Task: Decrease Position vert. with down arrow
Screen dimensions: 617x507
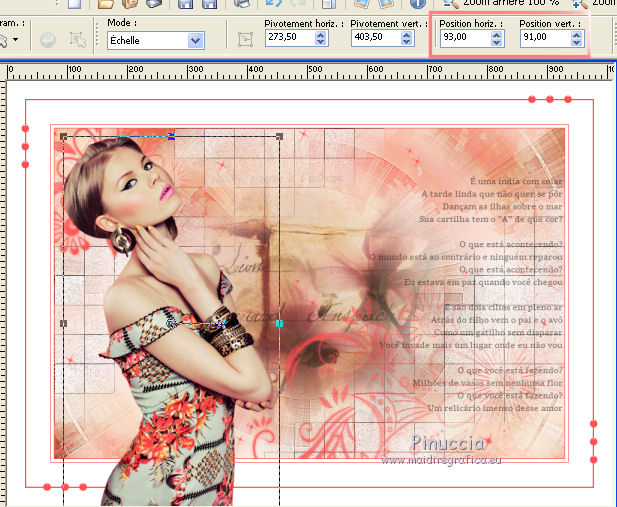Action: [577, 42]
